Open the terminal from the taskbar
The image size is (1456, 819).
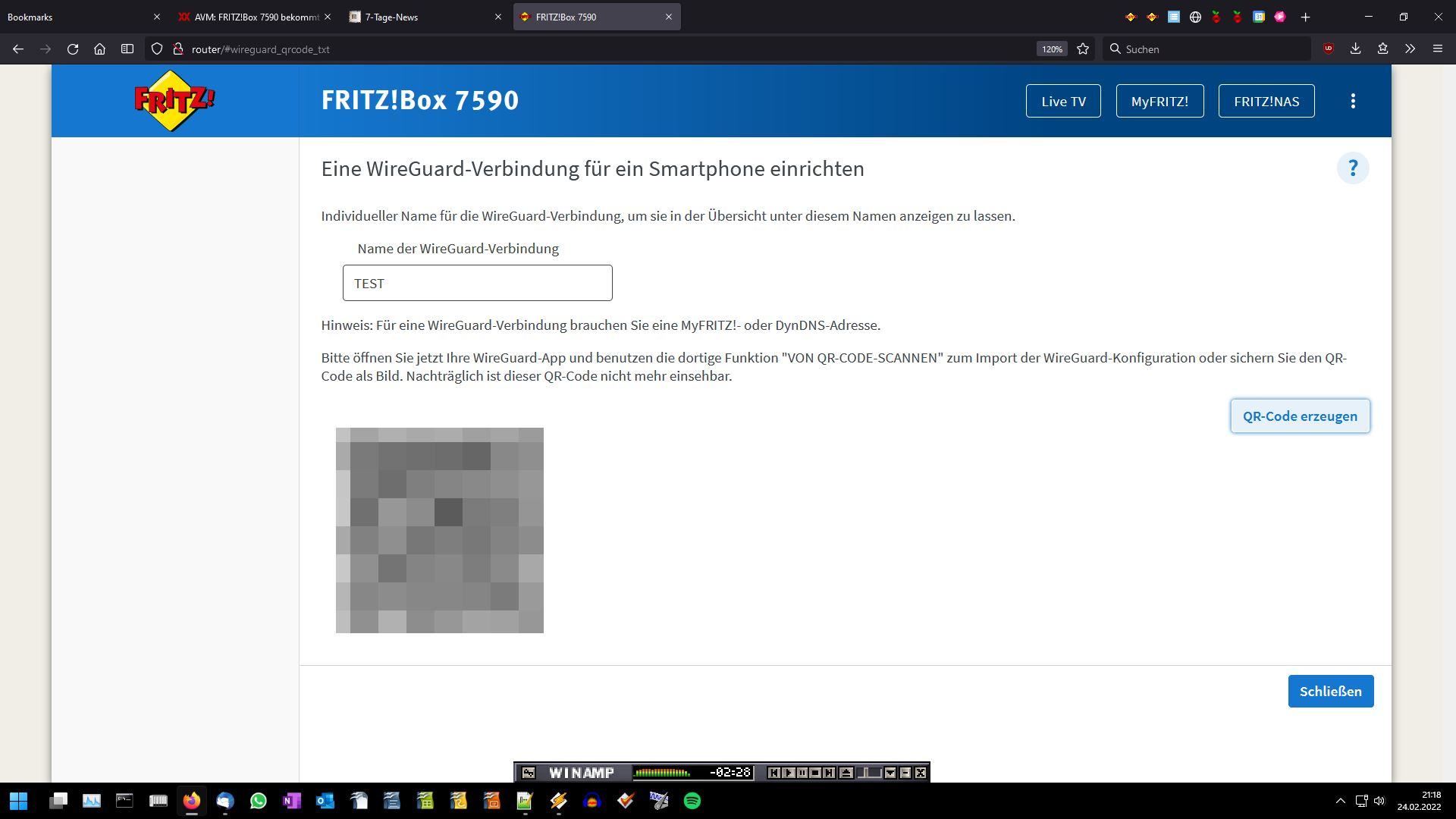[x=124, y=801]
